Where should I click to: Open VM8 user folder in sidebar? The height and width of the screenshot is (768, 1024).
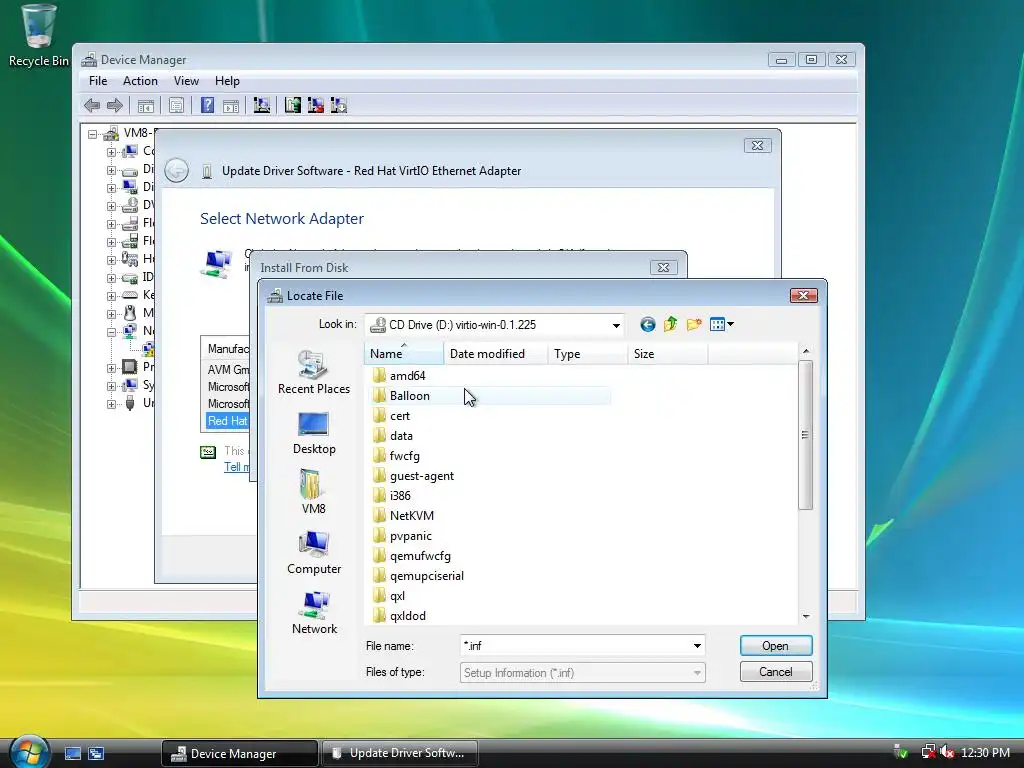(x=313, y=492)
